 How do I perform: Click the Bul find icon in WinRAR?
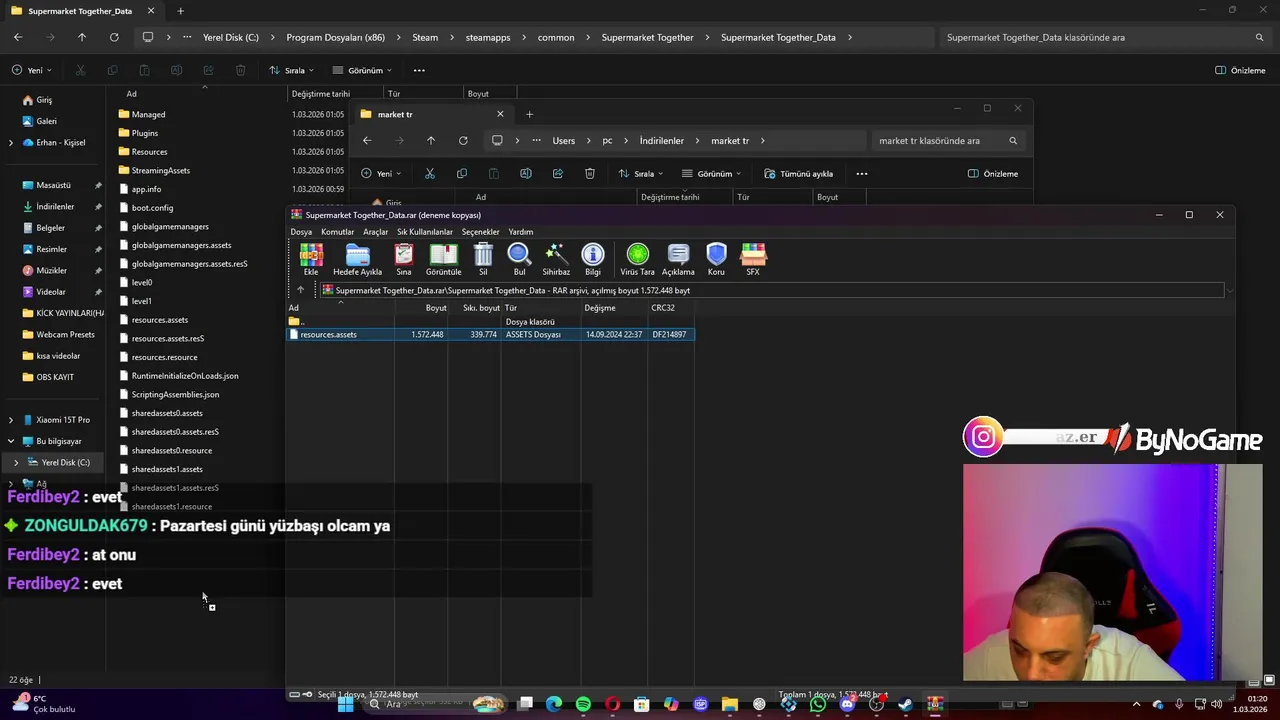(x=519, y=259)
